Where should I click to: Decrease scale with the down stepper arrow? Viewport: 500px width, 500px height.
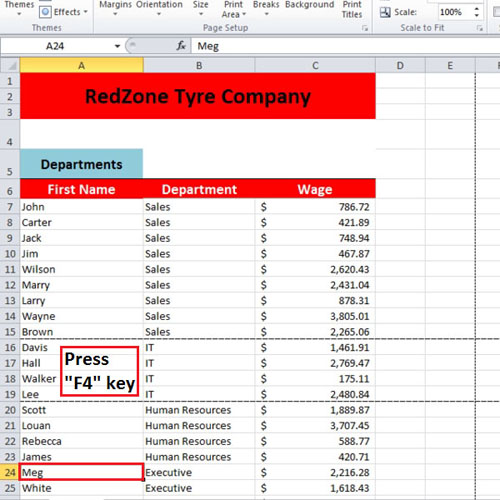[477, 16]
